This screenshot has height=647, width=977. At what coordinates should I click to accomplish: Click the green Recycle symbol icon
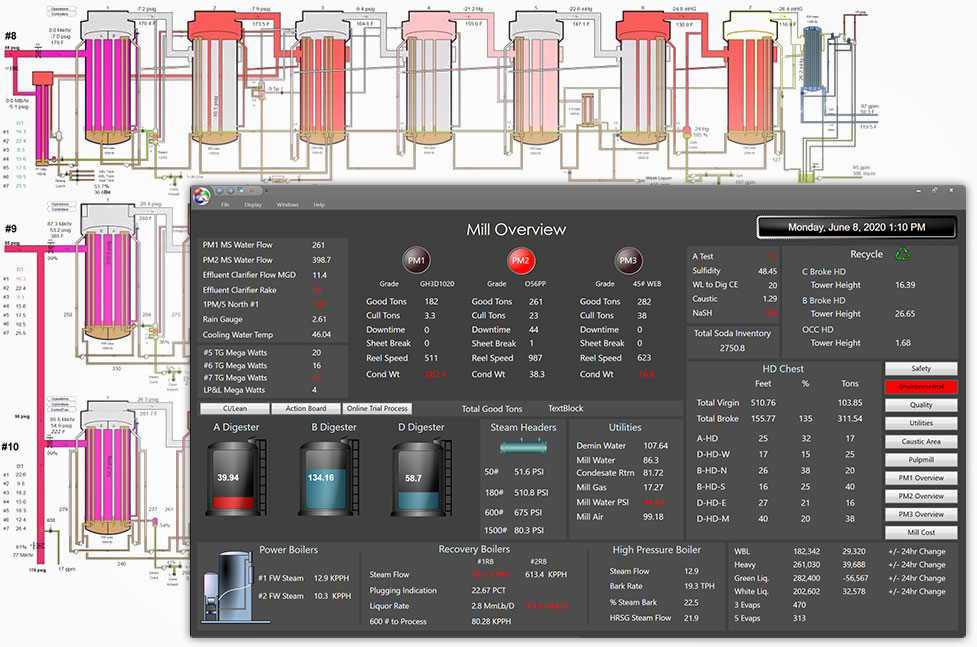pyautogui.click(x=902, y=254)
